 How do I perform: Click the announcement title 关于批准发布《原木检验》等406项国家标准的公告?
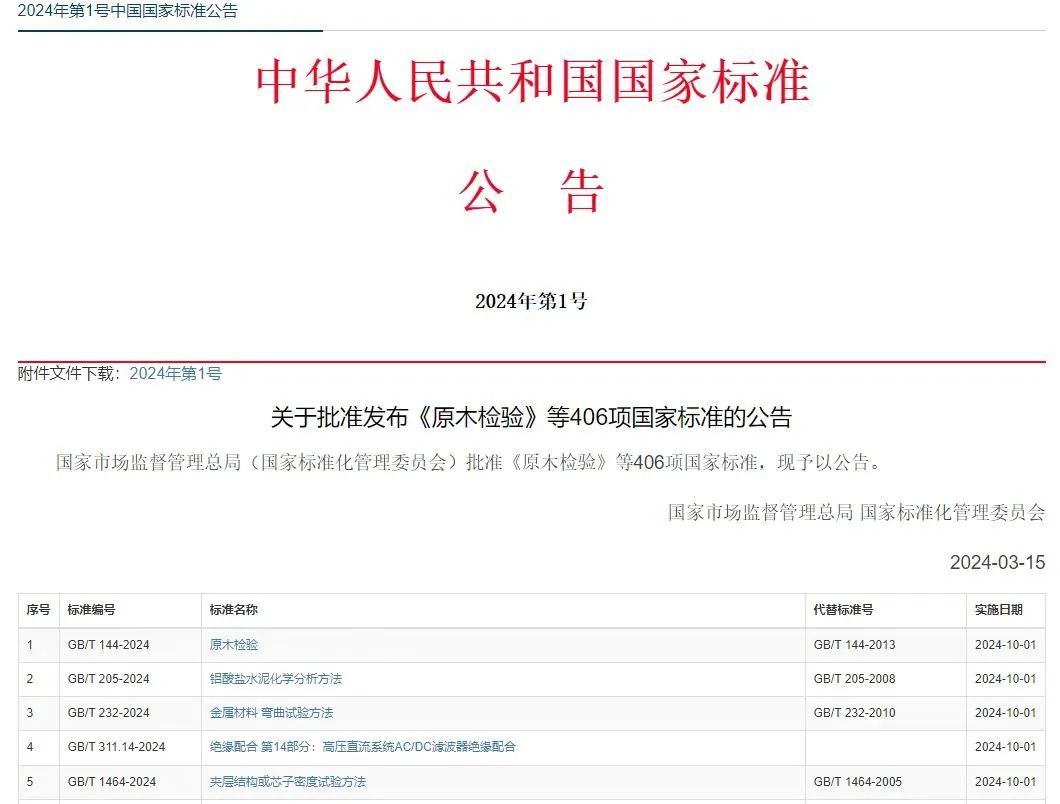pyautogui.click(x=531, y=417)
